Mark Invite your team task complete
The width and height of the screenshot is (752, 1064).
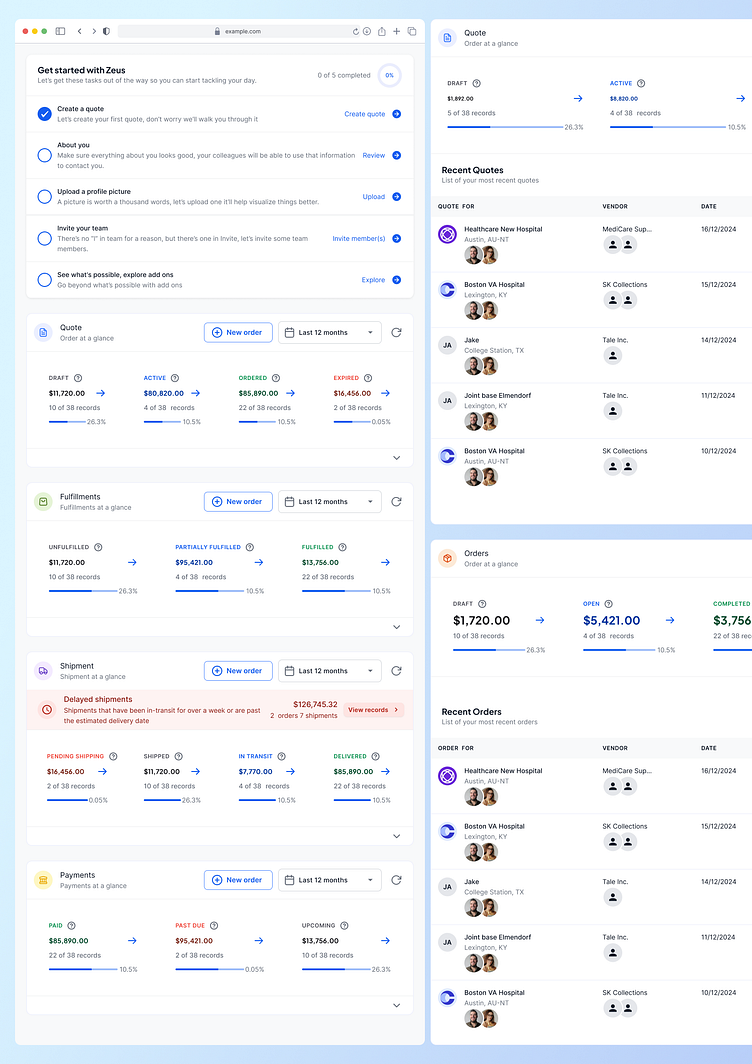click(x=45, y=239)
